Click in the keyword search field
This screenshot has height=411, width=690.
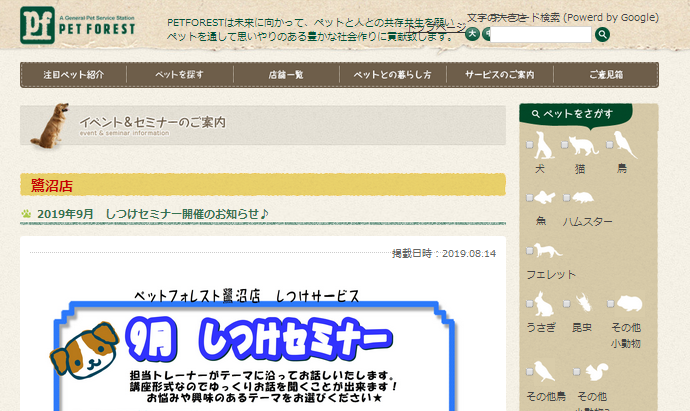tap(540, 34)
